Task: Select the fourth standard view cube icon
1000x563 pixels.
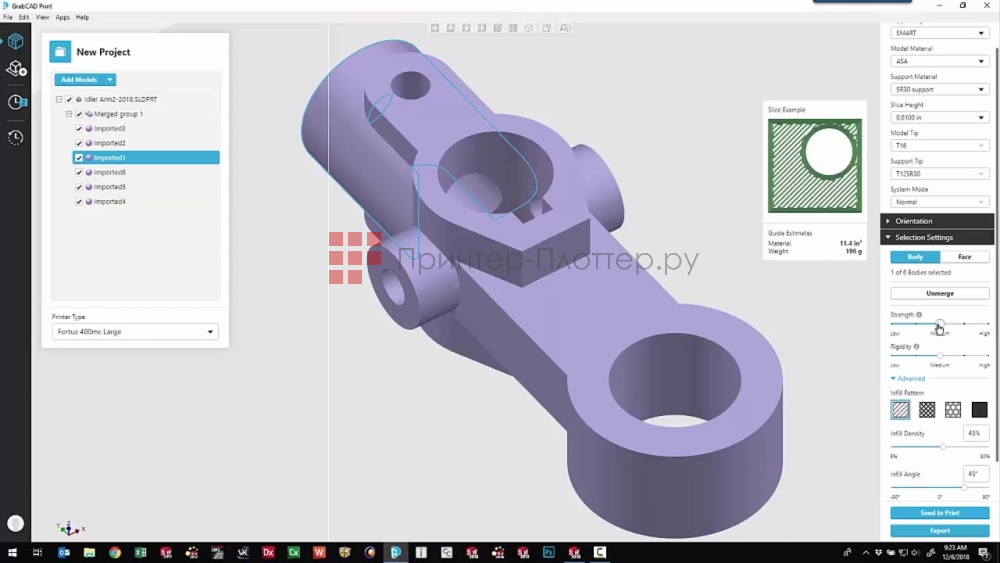Action: pos(482,28)
